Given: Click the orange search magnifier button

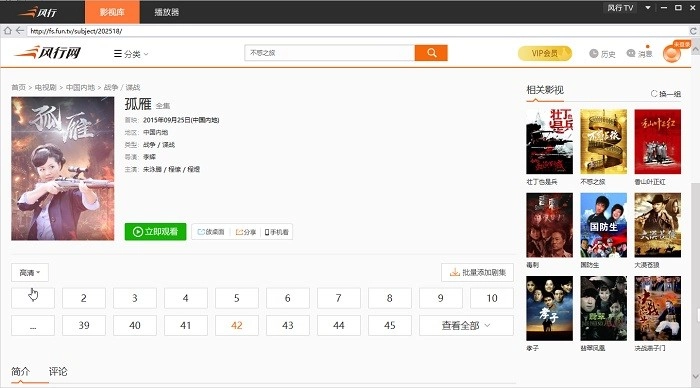Looking at the screenshot, I should [431, 53].
